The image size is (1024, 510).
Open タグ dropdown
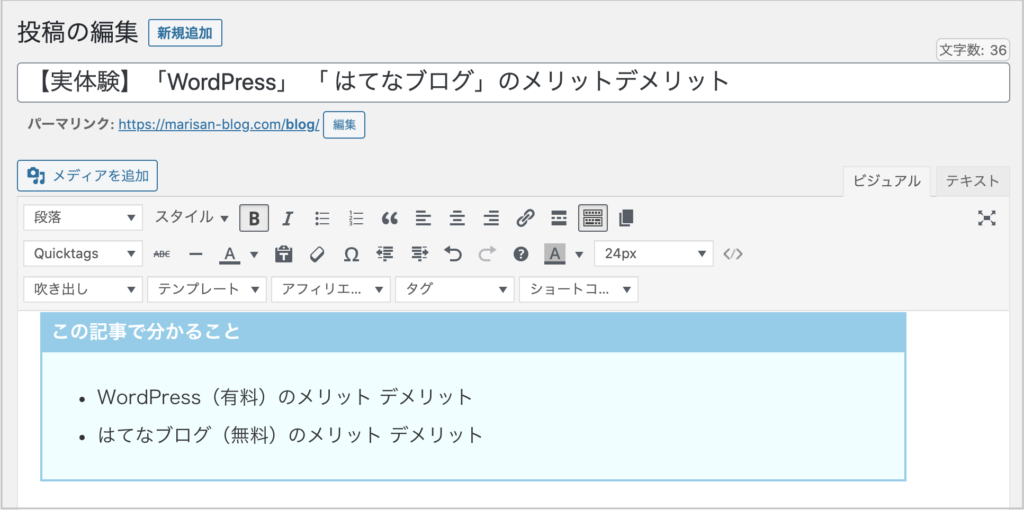coord(455,289)
